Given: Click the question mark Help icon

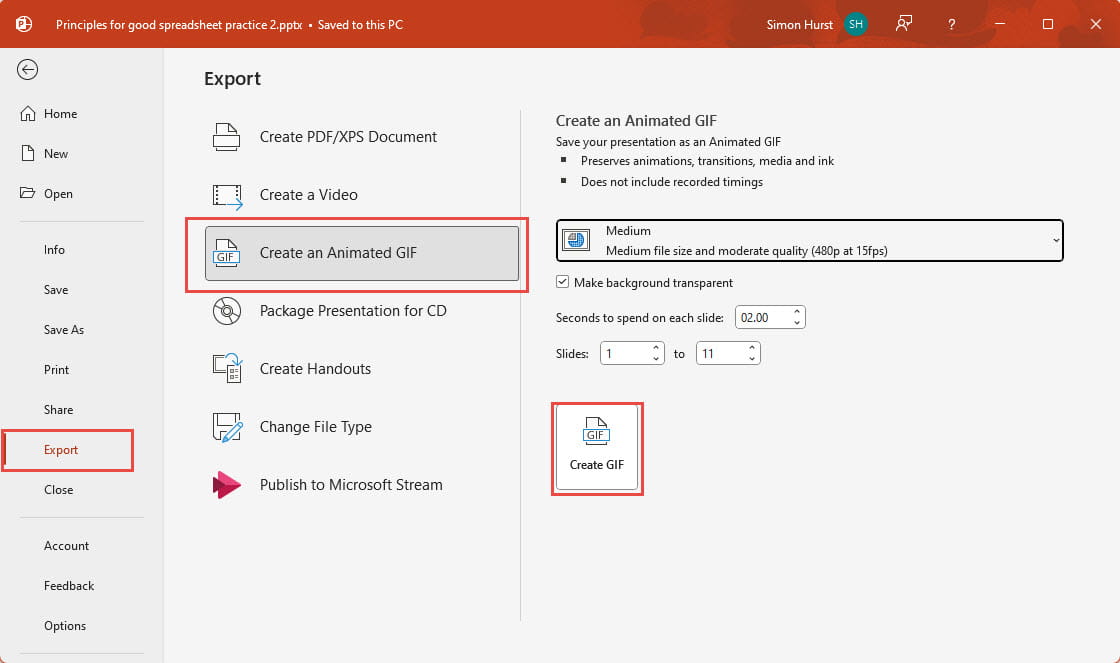Looking at the screenshot, I should (x=951, y=24).
